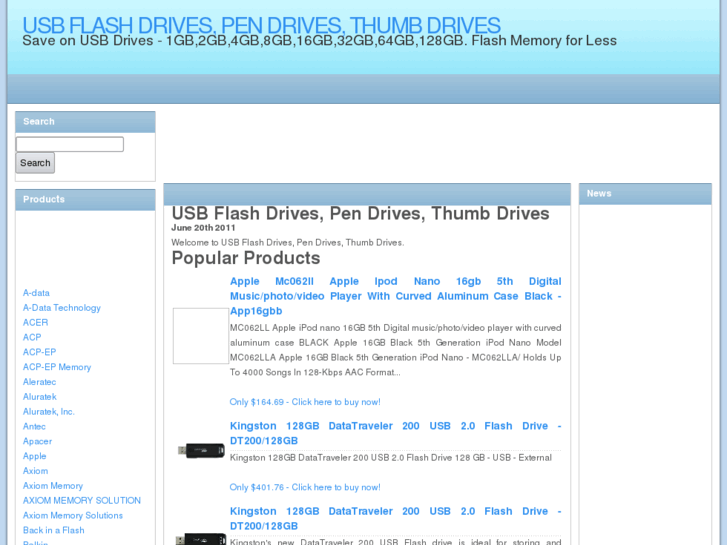The width and height of the screenshot is (727, 545).
Task: Open the Aluratek, Inc. link
Action: pos(49,412)
